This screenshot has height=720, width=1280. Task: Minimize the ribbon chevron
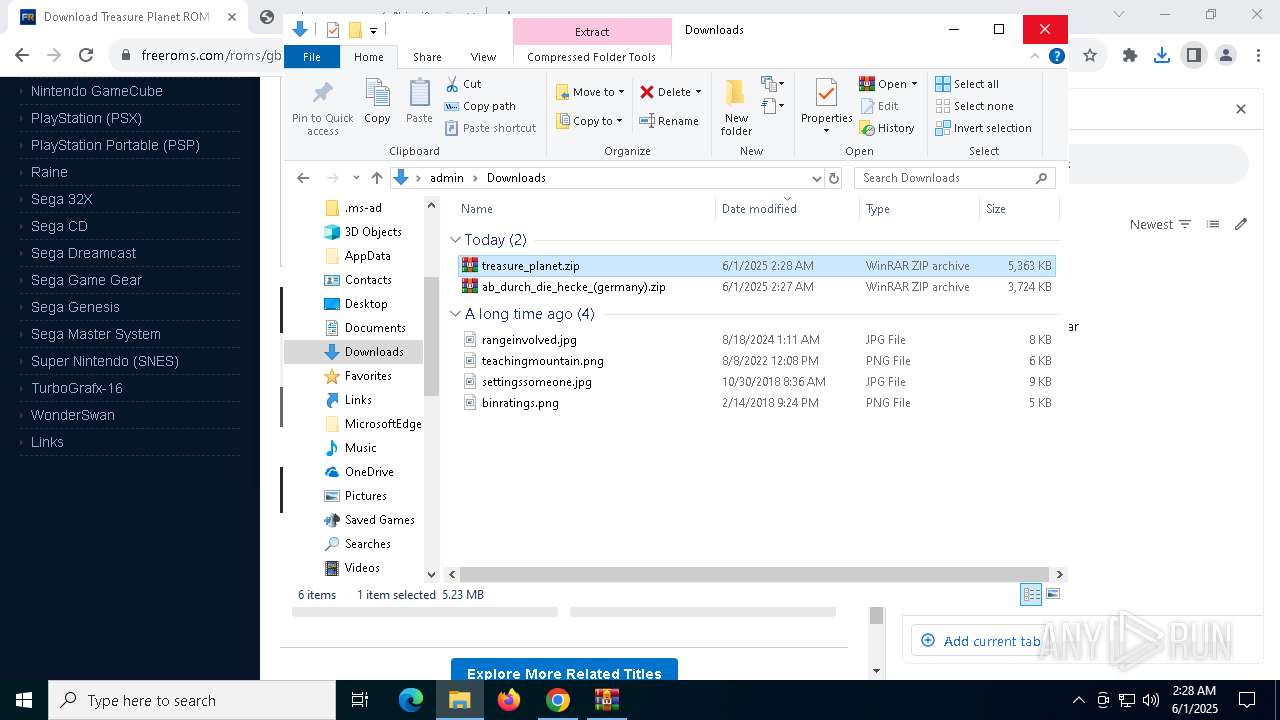click(1035, 56)
